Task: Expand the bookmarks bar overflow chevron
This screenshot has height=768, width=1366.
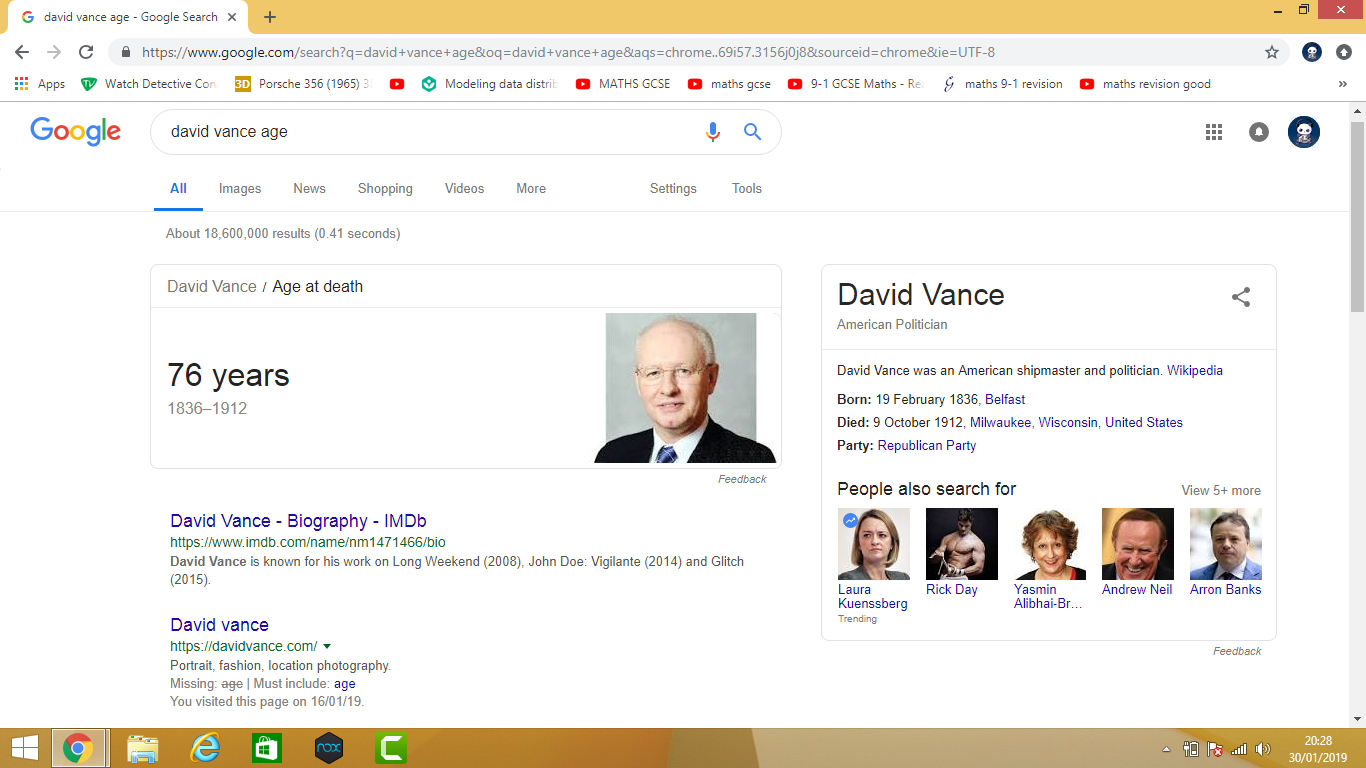Action: point(1342,84)
